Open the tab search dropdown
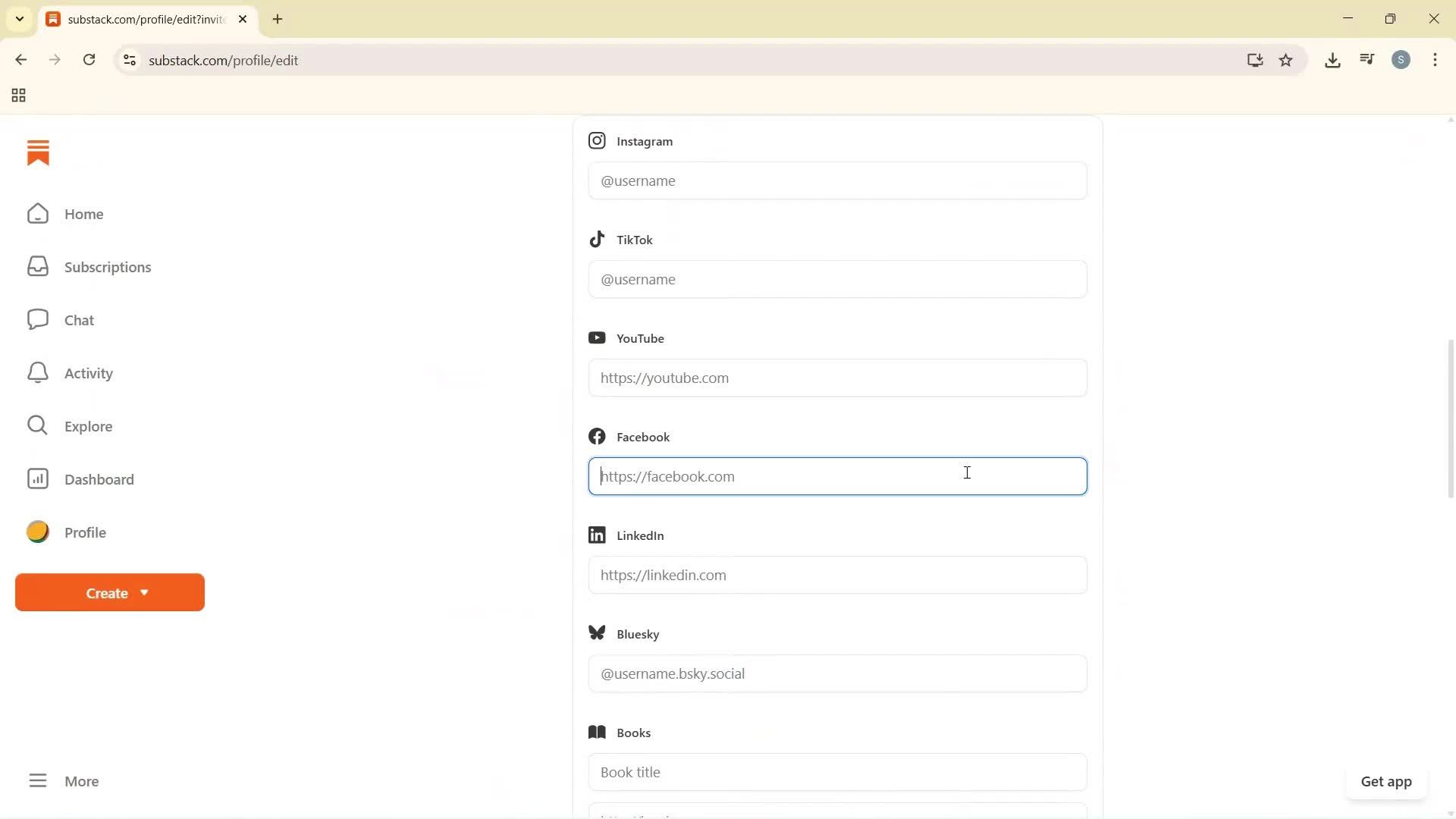This screenshot has width=1456, height=819. click(20, 19)
